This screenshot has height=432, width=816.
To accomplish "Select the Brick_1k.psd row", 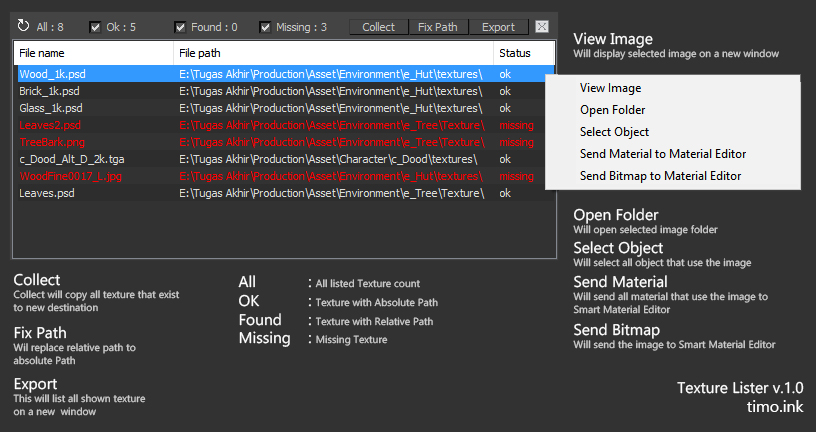I will point(49,91).
